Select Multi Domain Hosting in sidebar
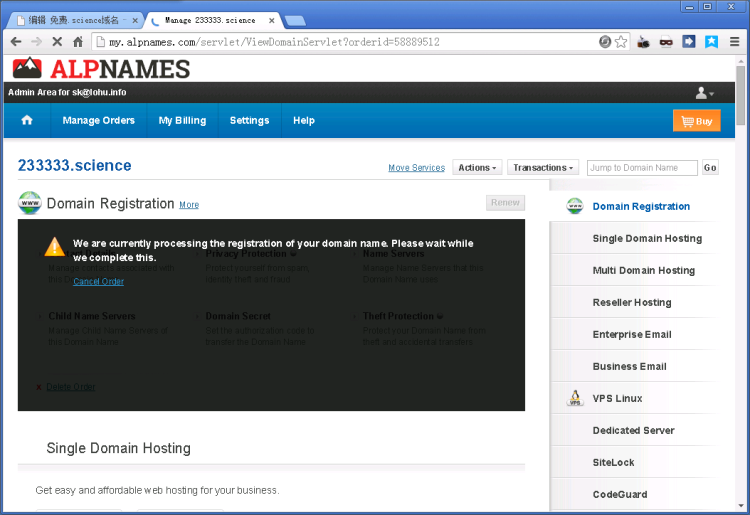This screenshot has width=750, height=515. click(643, 270)
